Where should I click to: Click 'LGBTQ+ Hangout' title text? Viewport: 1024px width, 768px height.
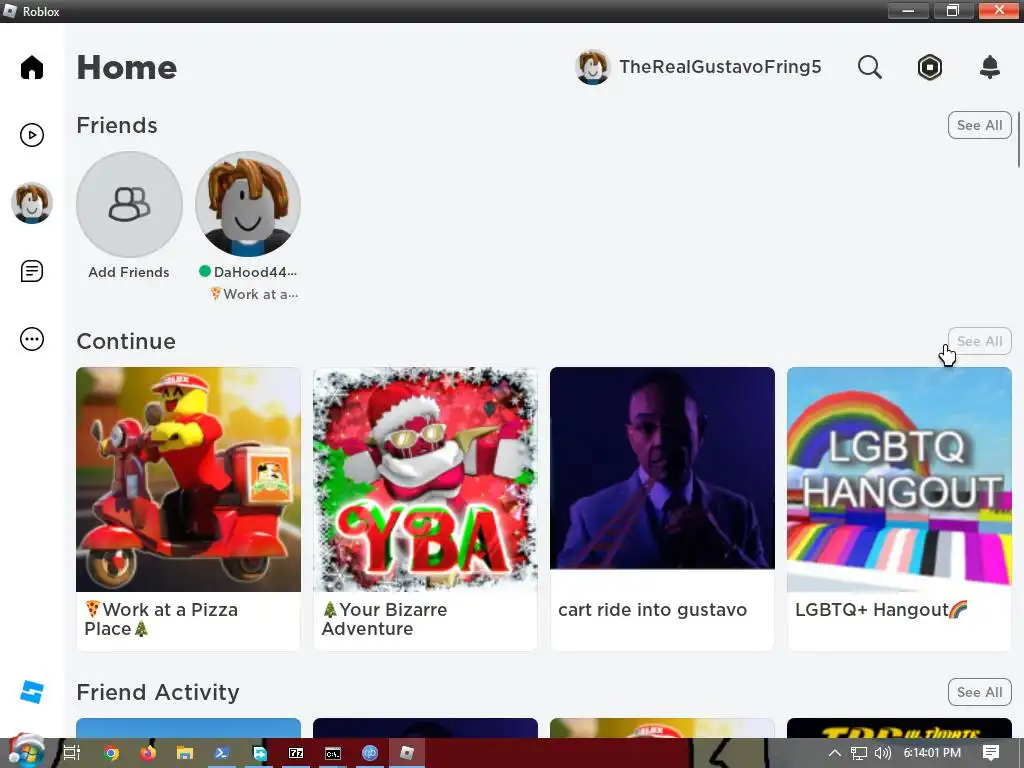[x=882, y=610]
